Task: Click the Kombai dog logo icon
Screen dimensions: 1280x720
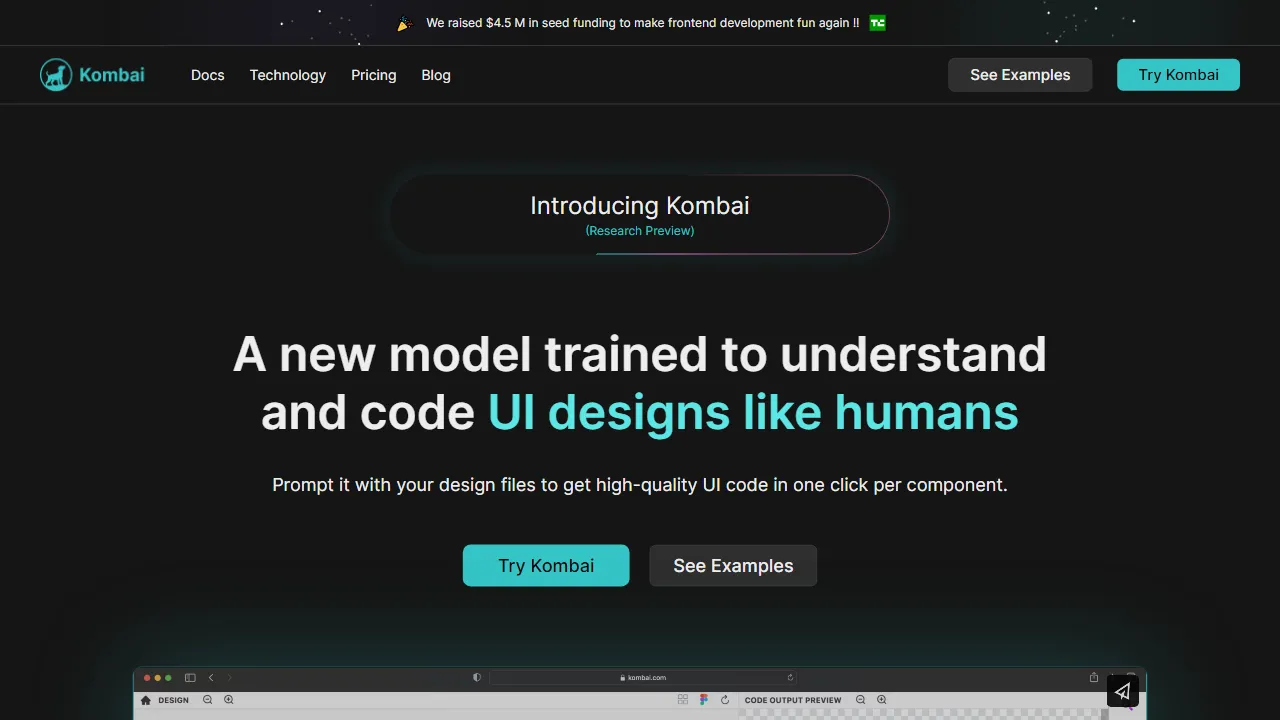Action: pyautogui.click(x=56, y=75)
